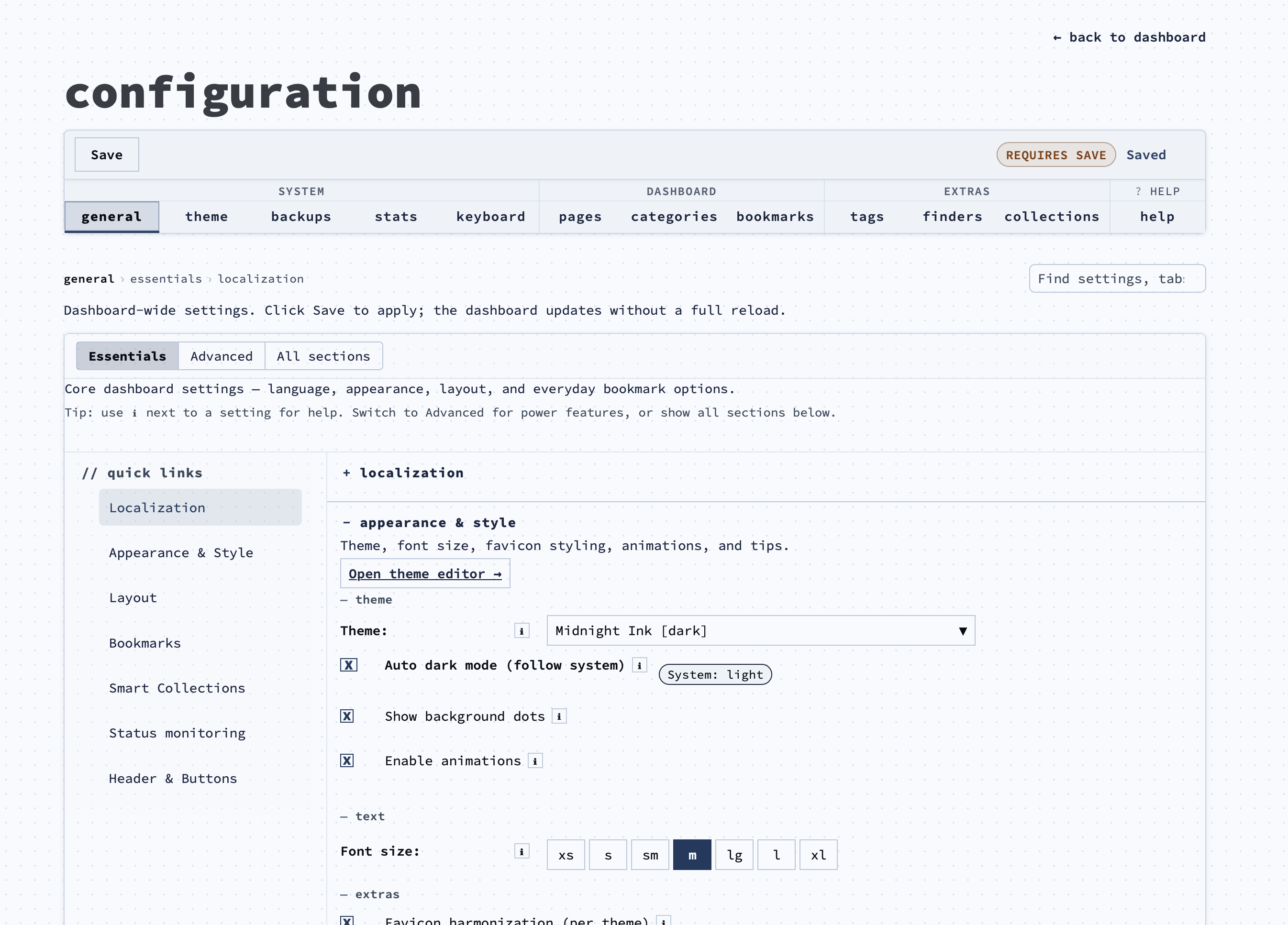
Task: Toggle Favicon harmonization checkbox
Action: click(x=347, y=921)
